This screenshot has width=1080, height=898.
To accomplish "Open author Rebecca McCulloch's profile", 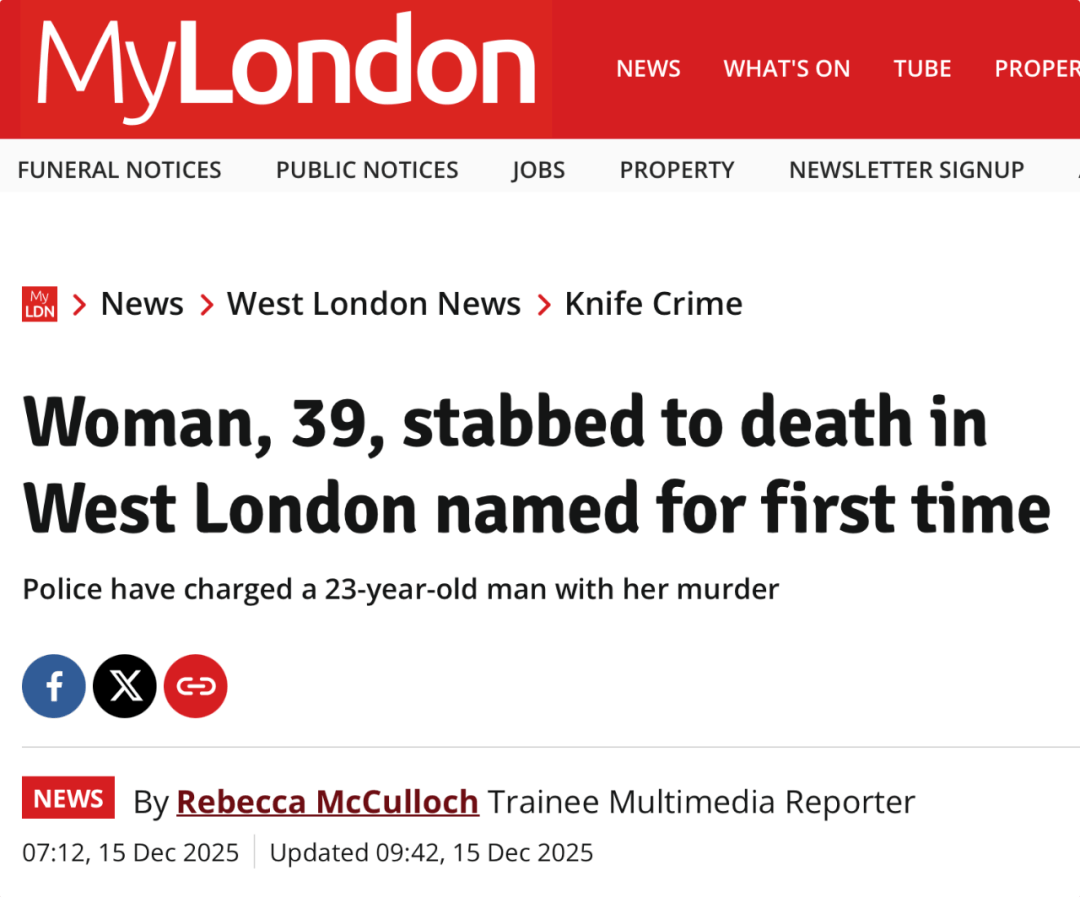I will [327, 802].
